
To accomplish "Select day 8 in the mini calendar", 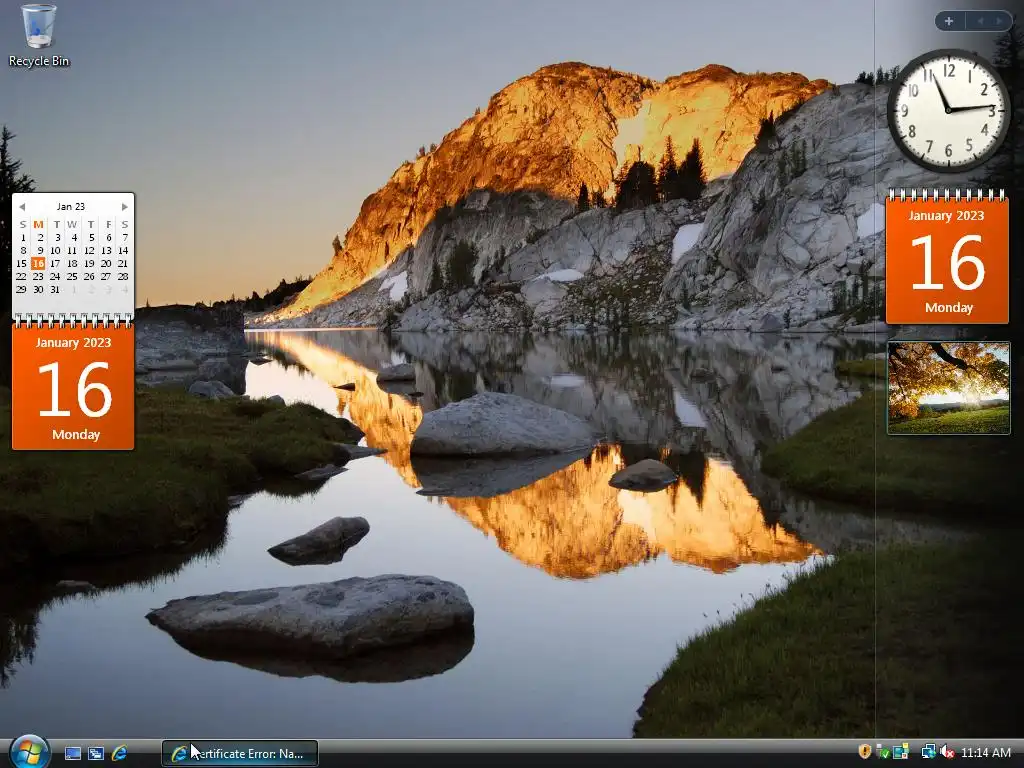I will tap(23, 251).
